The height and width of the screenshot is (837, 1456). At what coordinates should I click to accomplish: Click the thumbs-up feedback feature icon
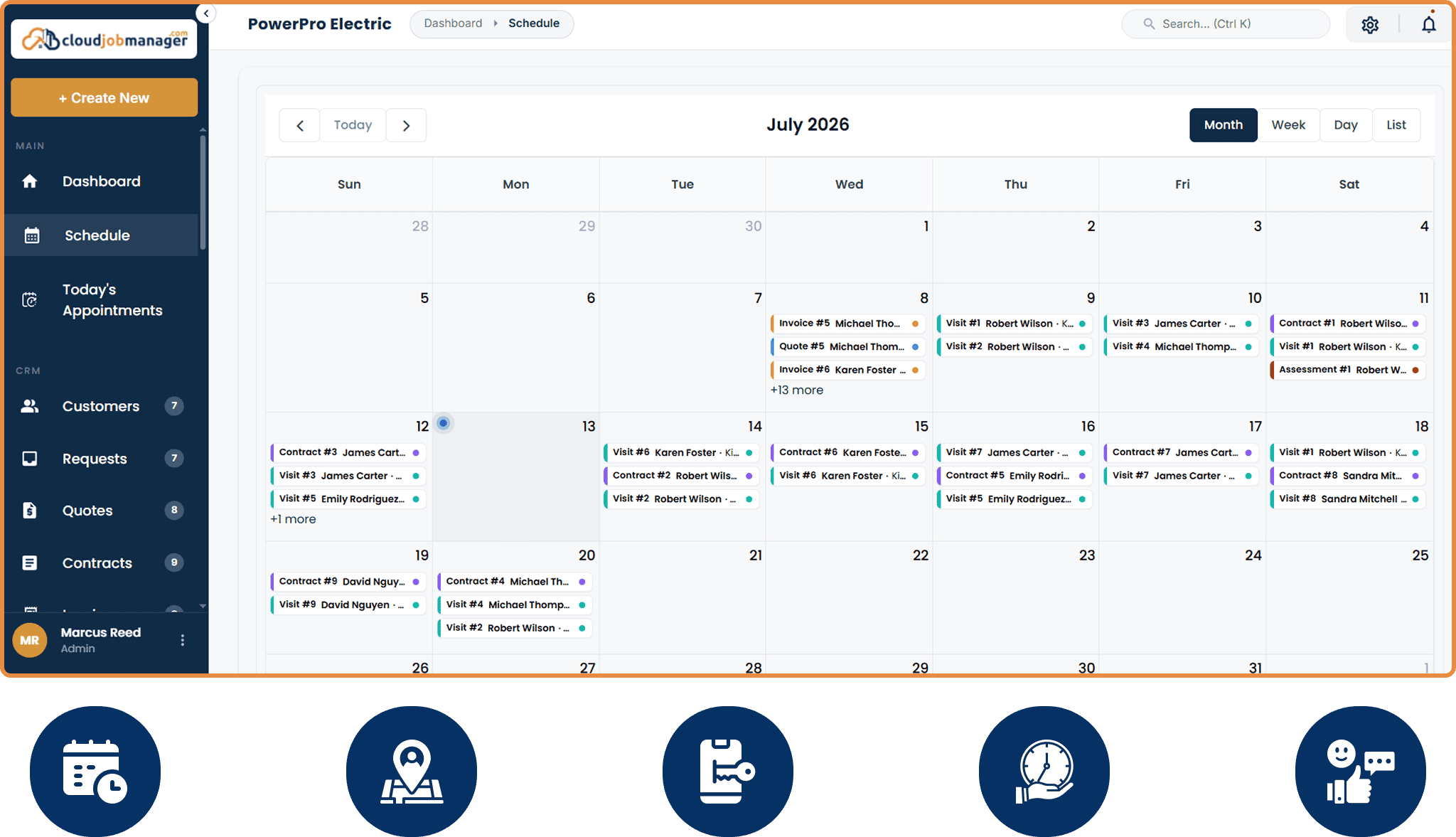(x=1361, y=772)
